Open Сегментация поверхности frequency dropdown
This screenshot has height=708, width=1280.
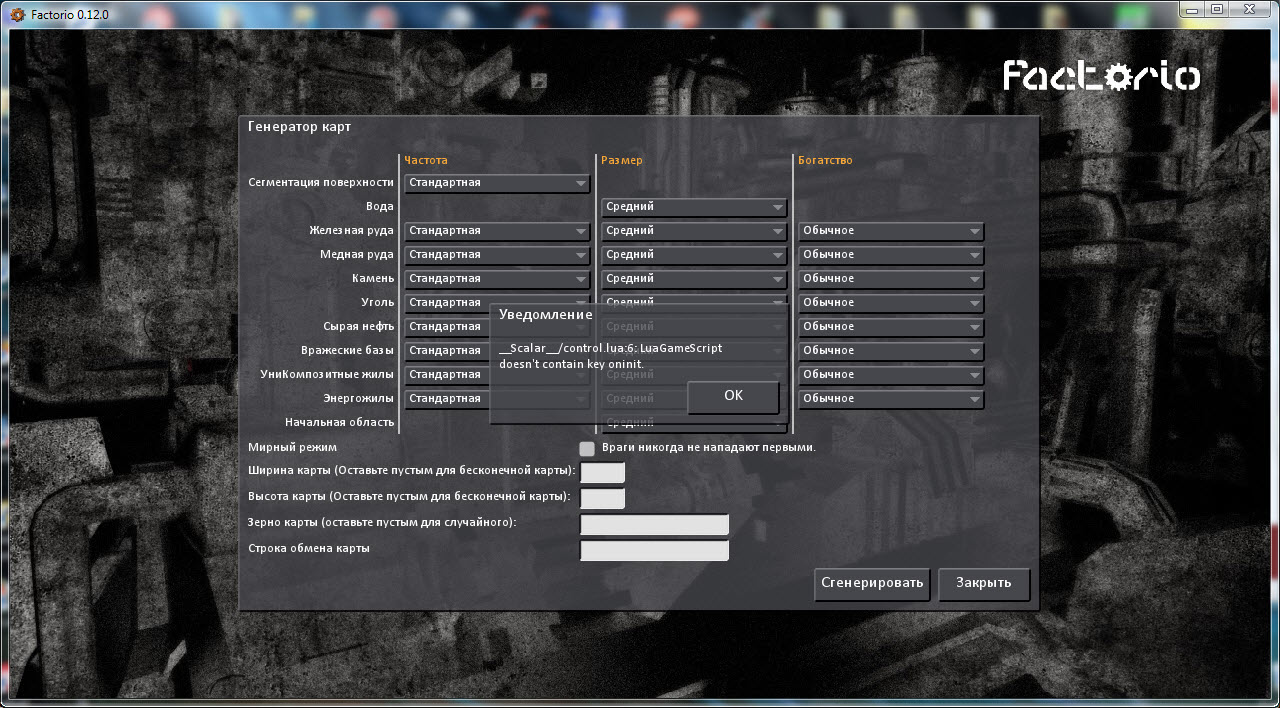coord(497,183)
